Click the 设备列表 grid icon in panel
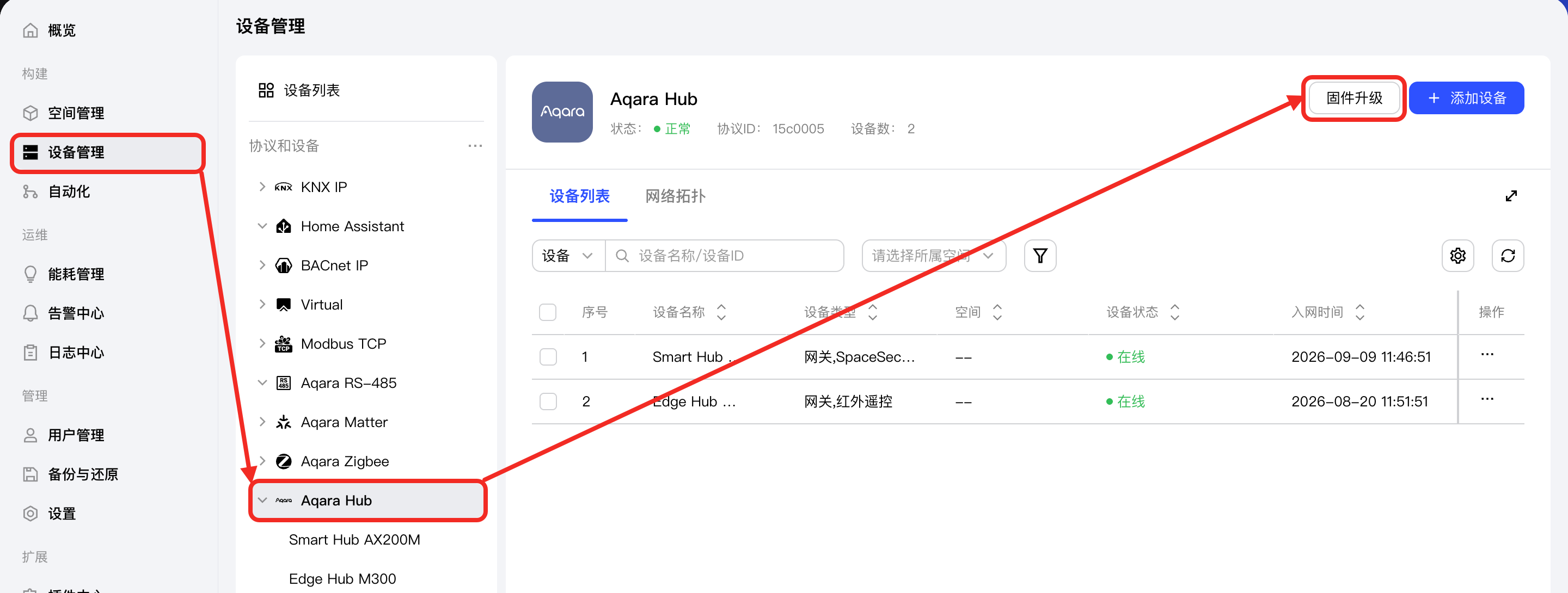1568x593 pixels. pos(266,91)
